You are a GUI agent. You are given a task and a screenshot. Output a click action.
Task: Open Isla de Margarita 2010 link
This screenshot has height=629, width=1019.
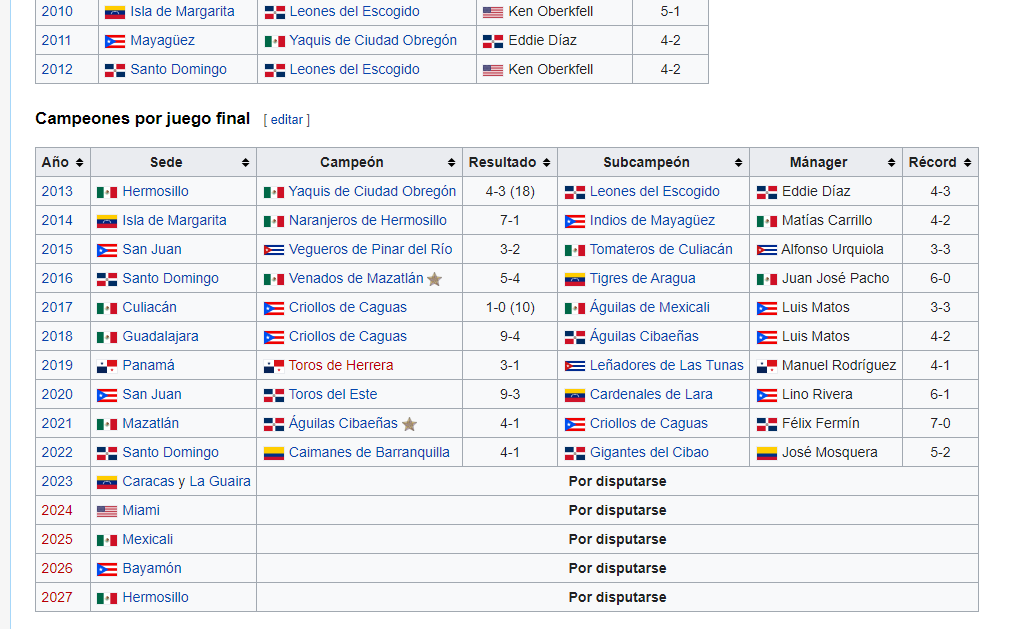click(x=183, y=12)
